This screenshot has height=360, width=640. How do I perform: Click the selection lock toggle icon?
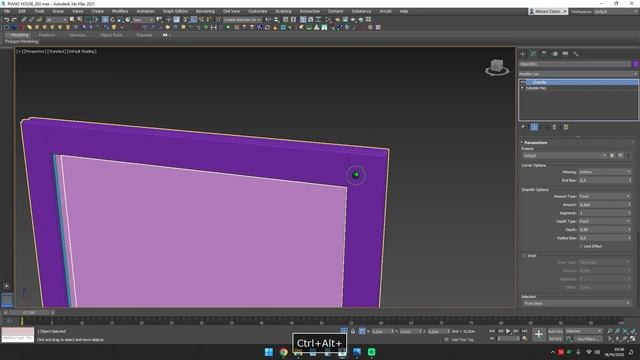tap(353, 331)
